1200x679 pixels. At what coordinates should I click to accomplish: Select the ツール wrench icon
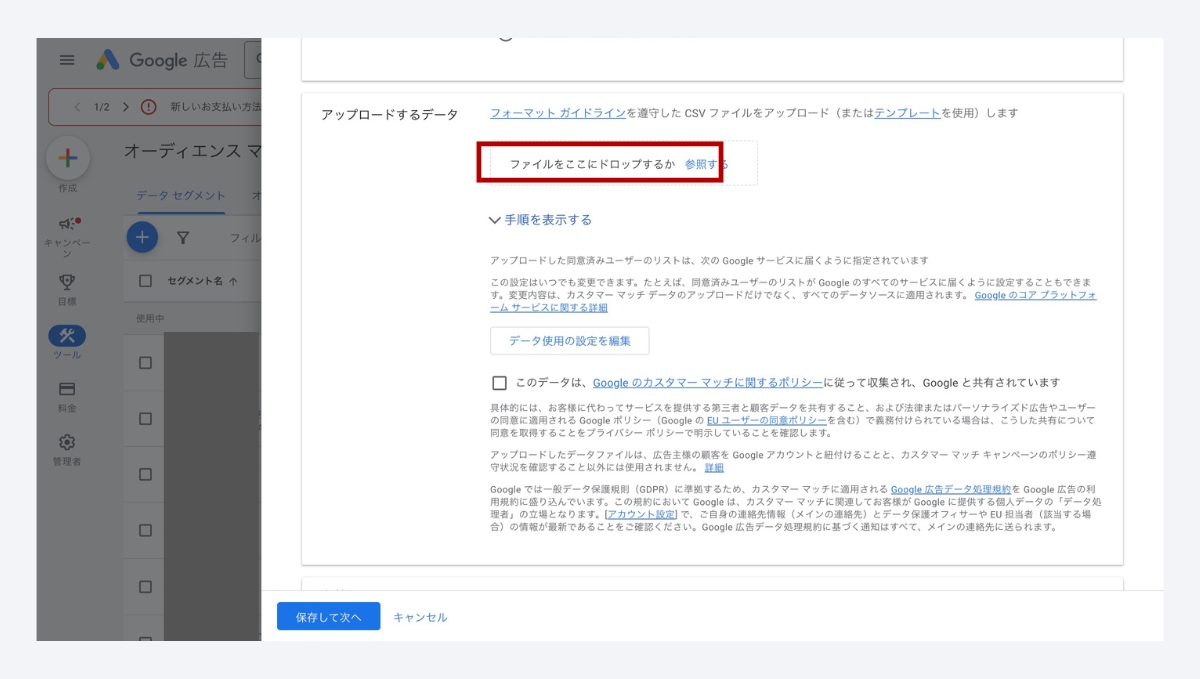pyautogui.click(x=68, y=336)
